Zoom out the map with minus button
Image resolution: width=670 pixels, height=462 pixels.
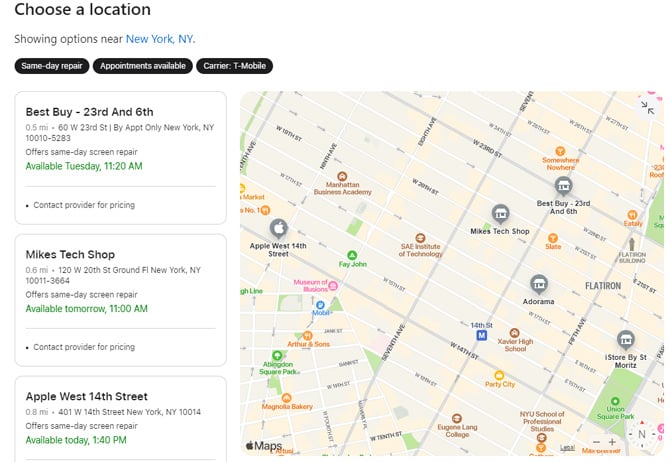click(597, 442)
